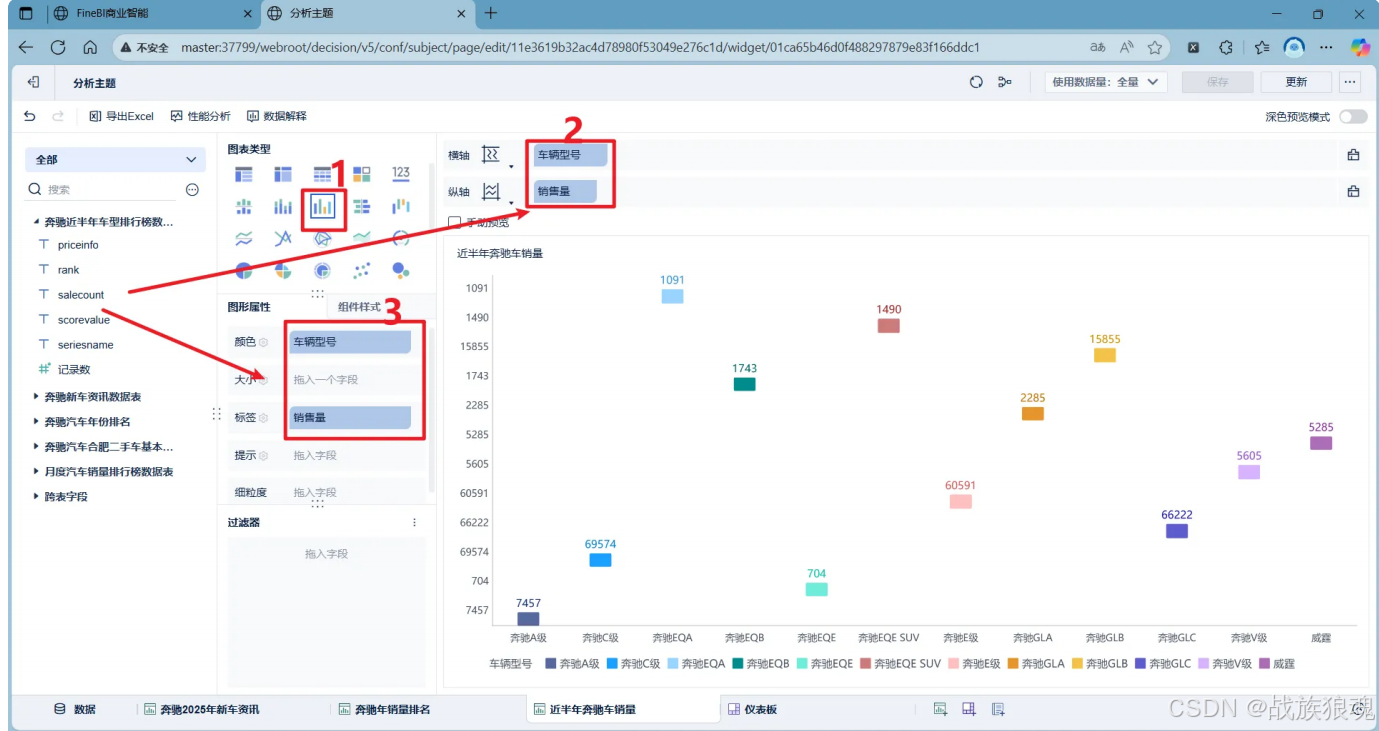Open the gear settings beside 标签
This screenshot has height=731, width=1379.
coord(264,418)
